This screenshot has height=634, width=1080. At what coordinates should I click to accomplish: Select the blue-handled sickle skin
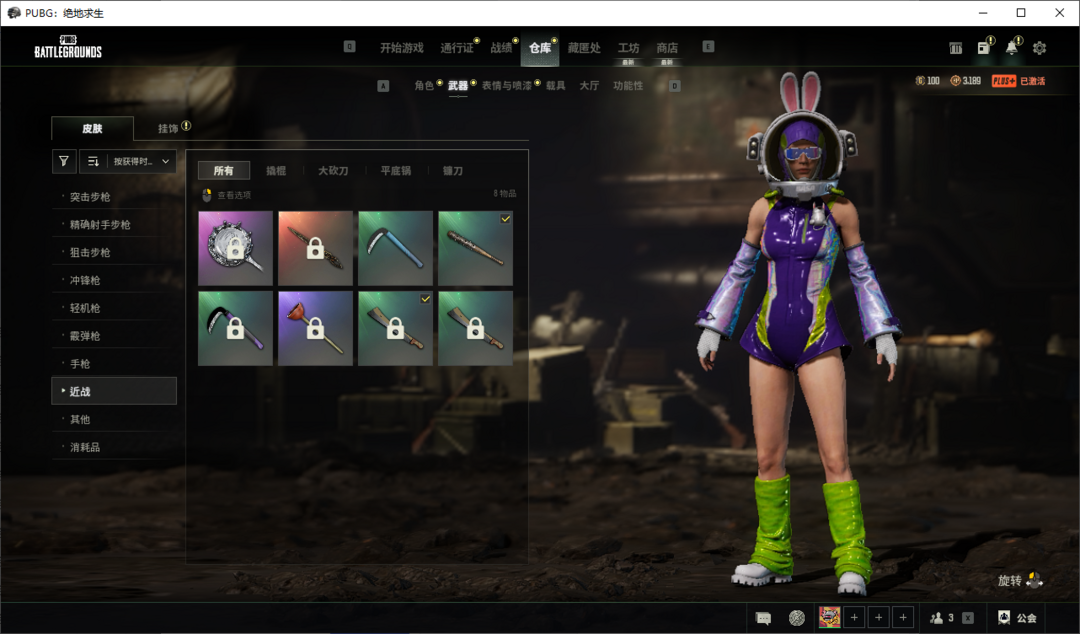[395, 248]
